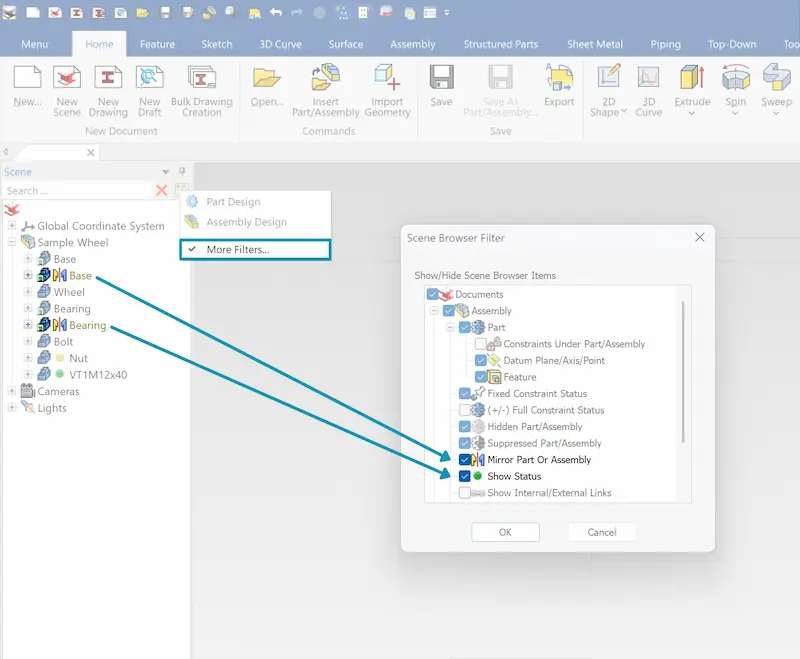Toggle the Assembly checkbox in filter
800x659 pixels.
(448, 311)
